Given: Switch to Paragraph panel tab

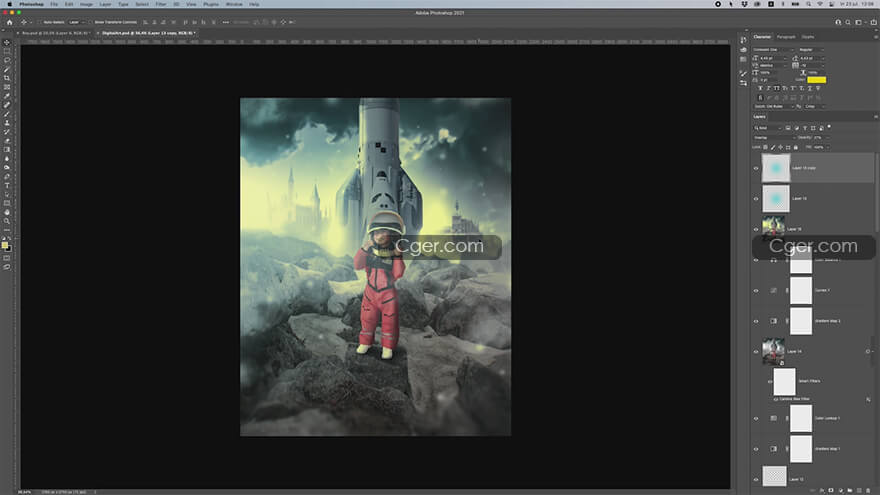Looking at the screenshot, I should point(786,37).
